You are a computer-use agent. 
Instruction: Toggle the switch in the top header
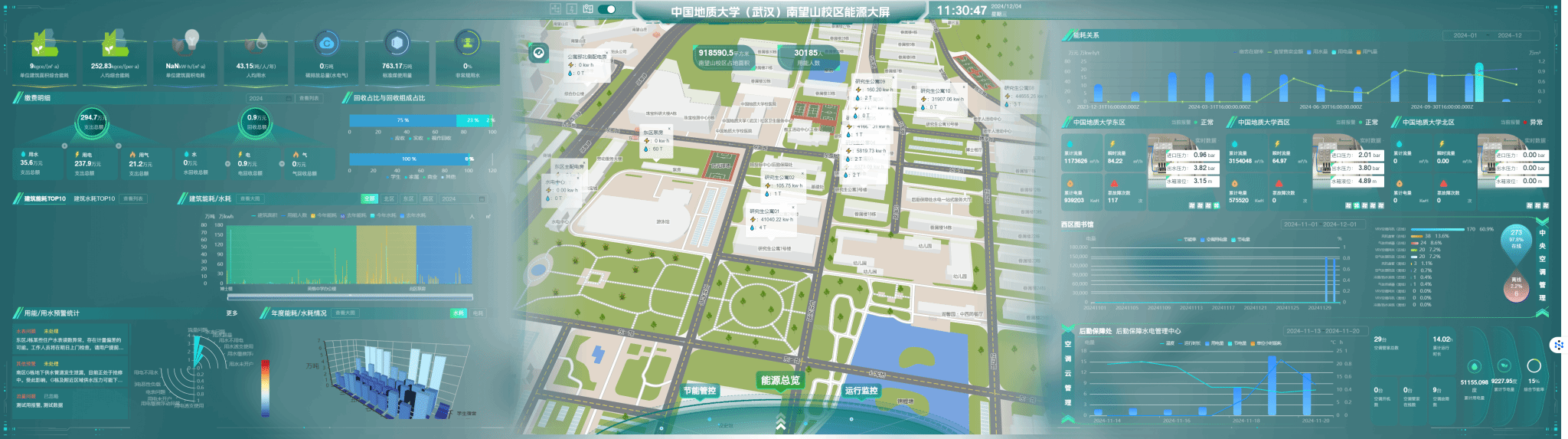tap(606, 9)
